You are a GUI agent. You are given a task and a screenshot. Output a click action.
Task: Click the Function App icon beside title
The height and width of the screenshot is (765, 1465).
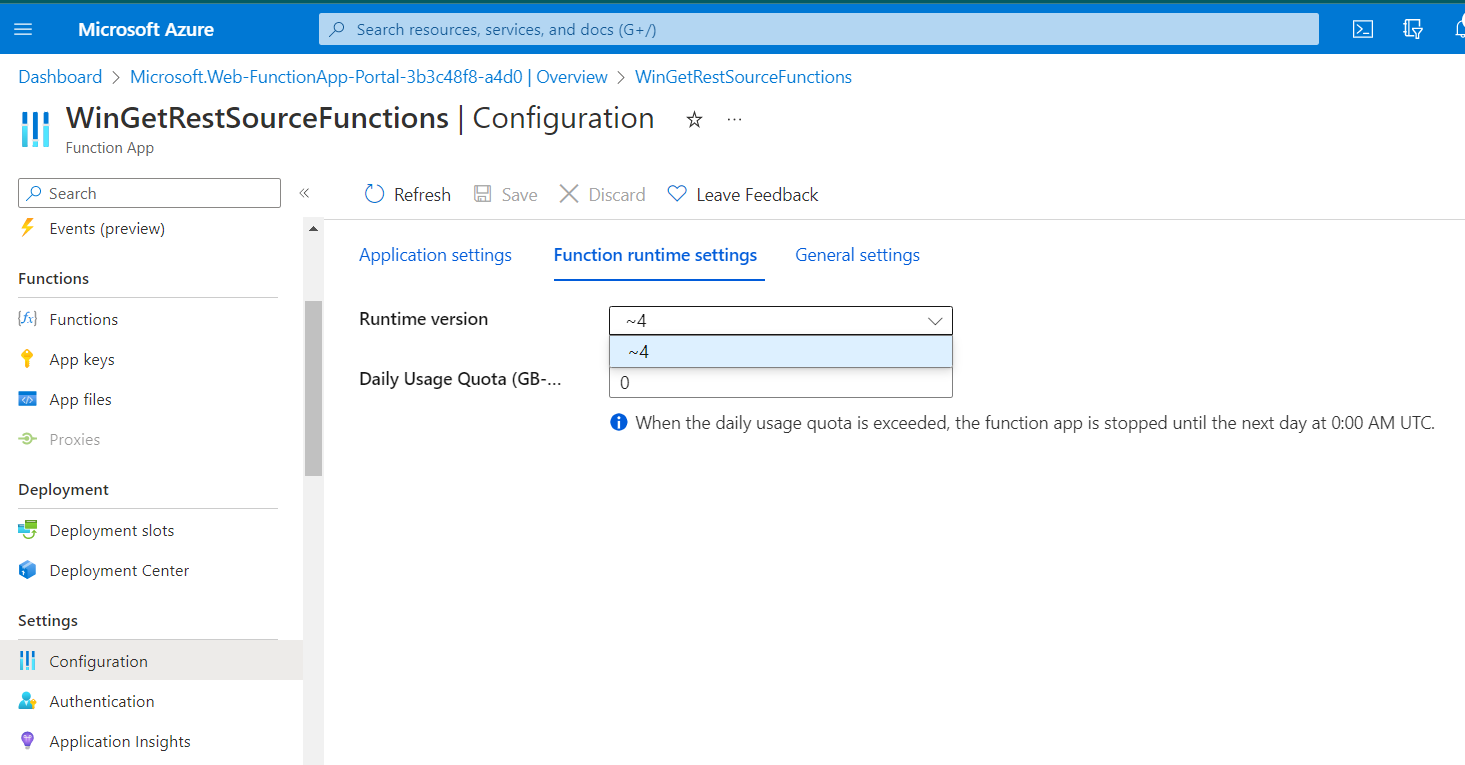35,129
